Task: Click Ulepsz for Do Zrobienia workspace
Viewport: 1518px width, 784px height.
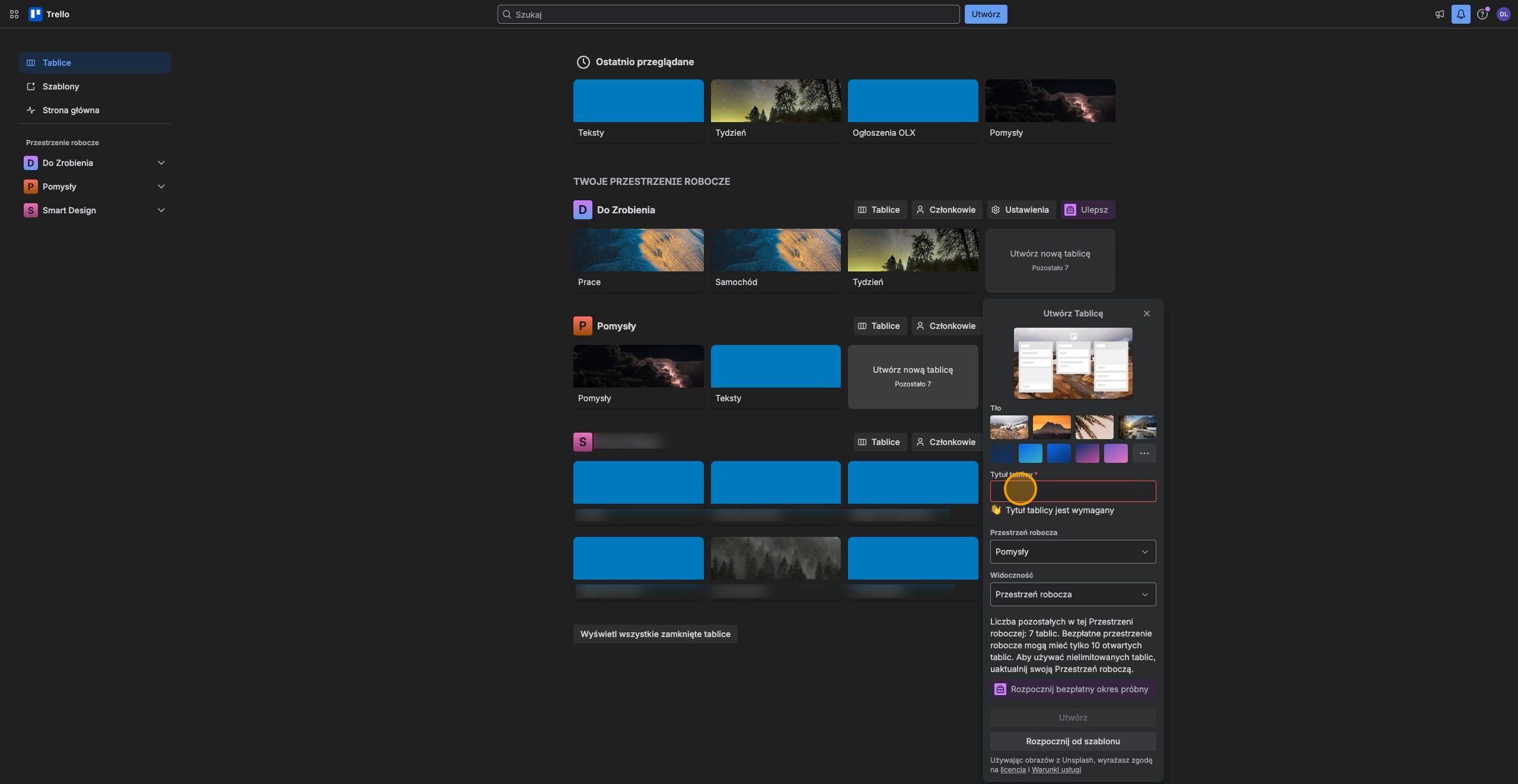Action: pyautogui.click(x=1088, y=210)
